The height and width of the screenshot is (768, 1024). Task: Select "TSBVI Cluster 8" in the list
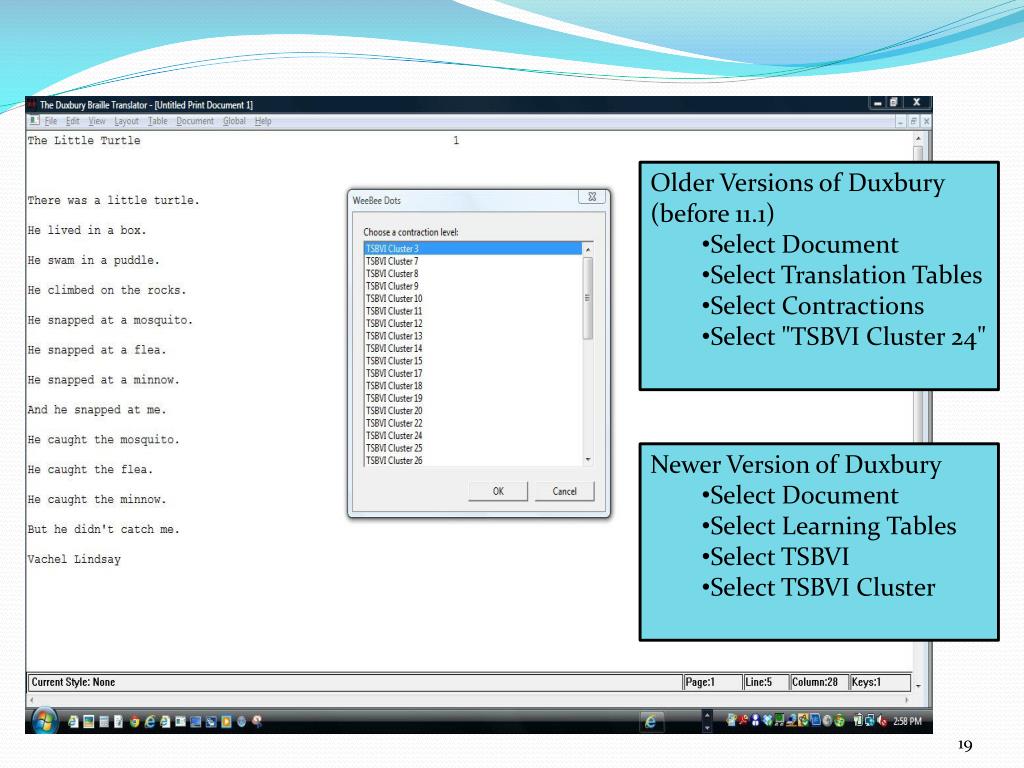[x=473, y=274]
